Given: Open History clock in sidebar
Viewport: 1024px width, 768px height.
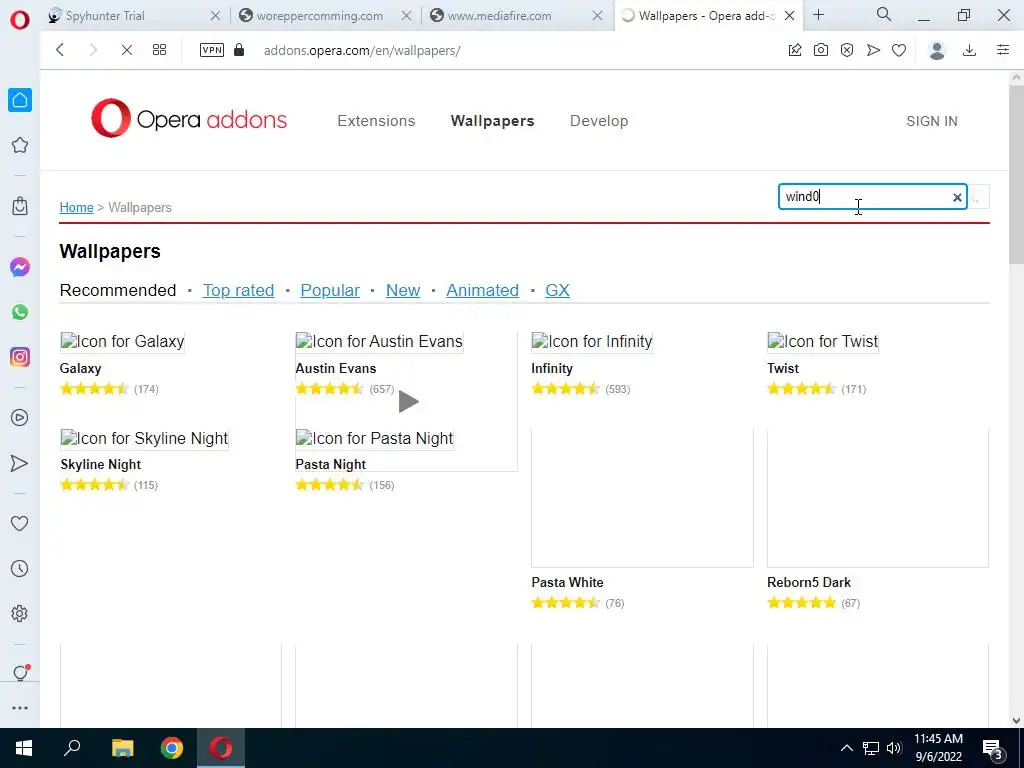Looking at the screenshot, I should 20,568.
